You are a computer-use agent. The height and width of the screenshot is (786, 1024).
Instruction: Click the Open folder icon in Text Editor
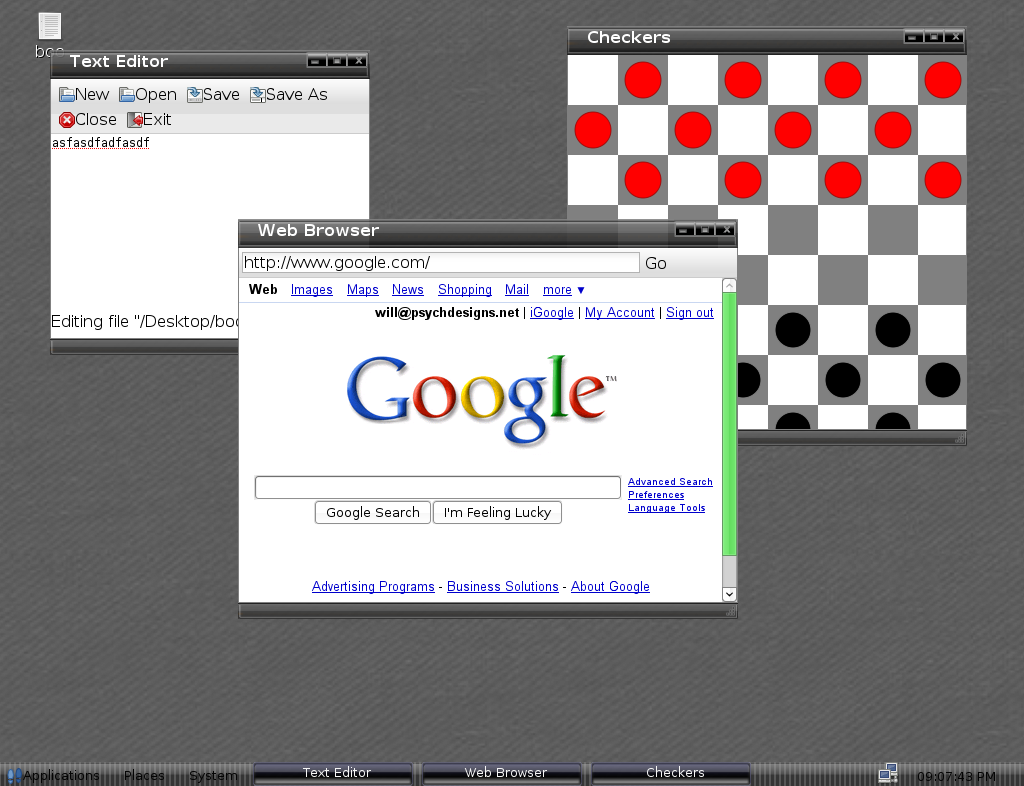coord(127,95)
